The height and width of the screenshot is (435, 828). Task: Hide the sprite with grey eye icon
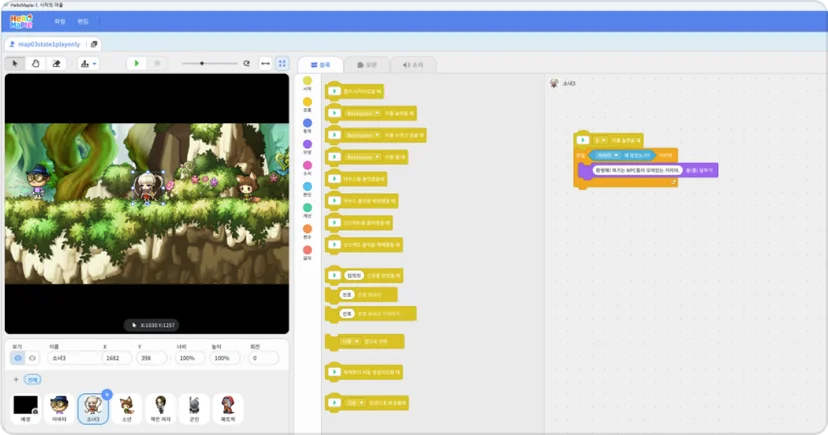(32, 358)
